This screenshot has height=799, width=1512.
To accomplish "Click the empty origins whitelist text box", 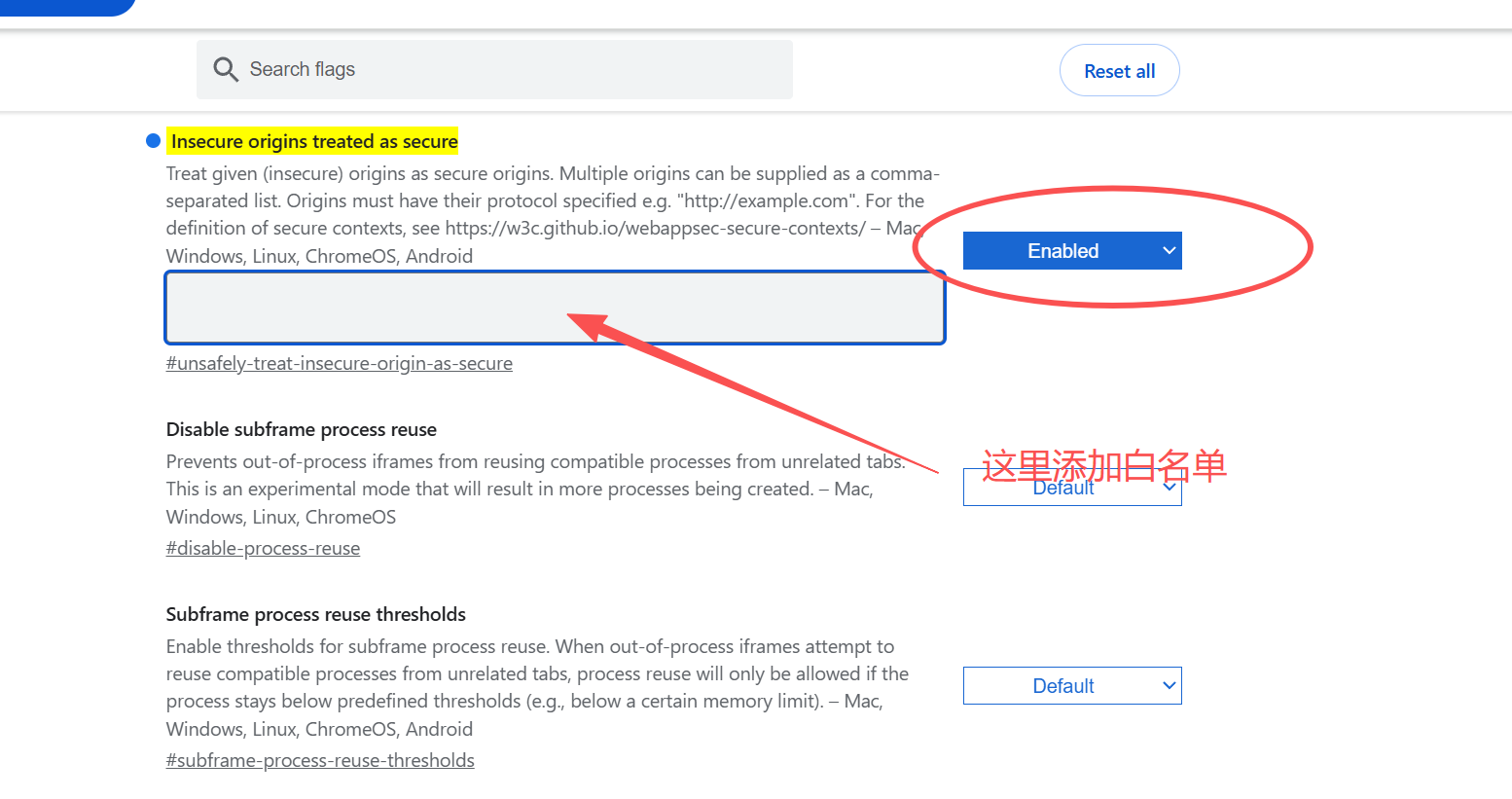I will point(555,308).
